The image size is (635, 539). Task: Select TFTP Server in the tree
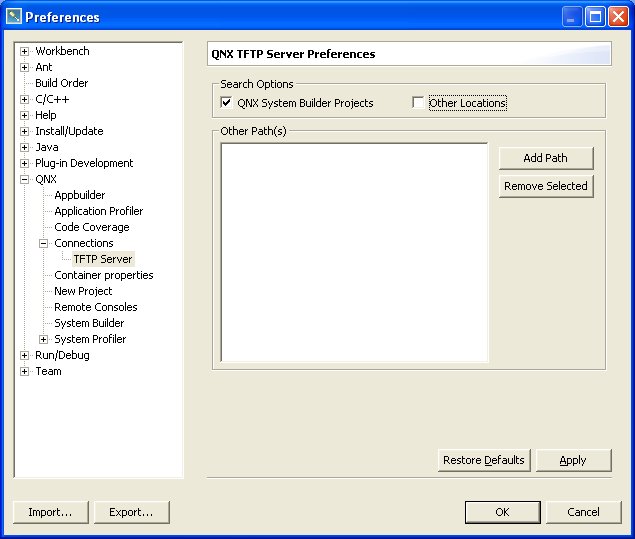(x=102, y=259)
